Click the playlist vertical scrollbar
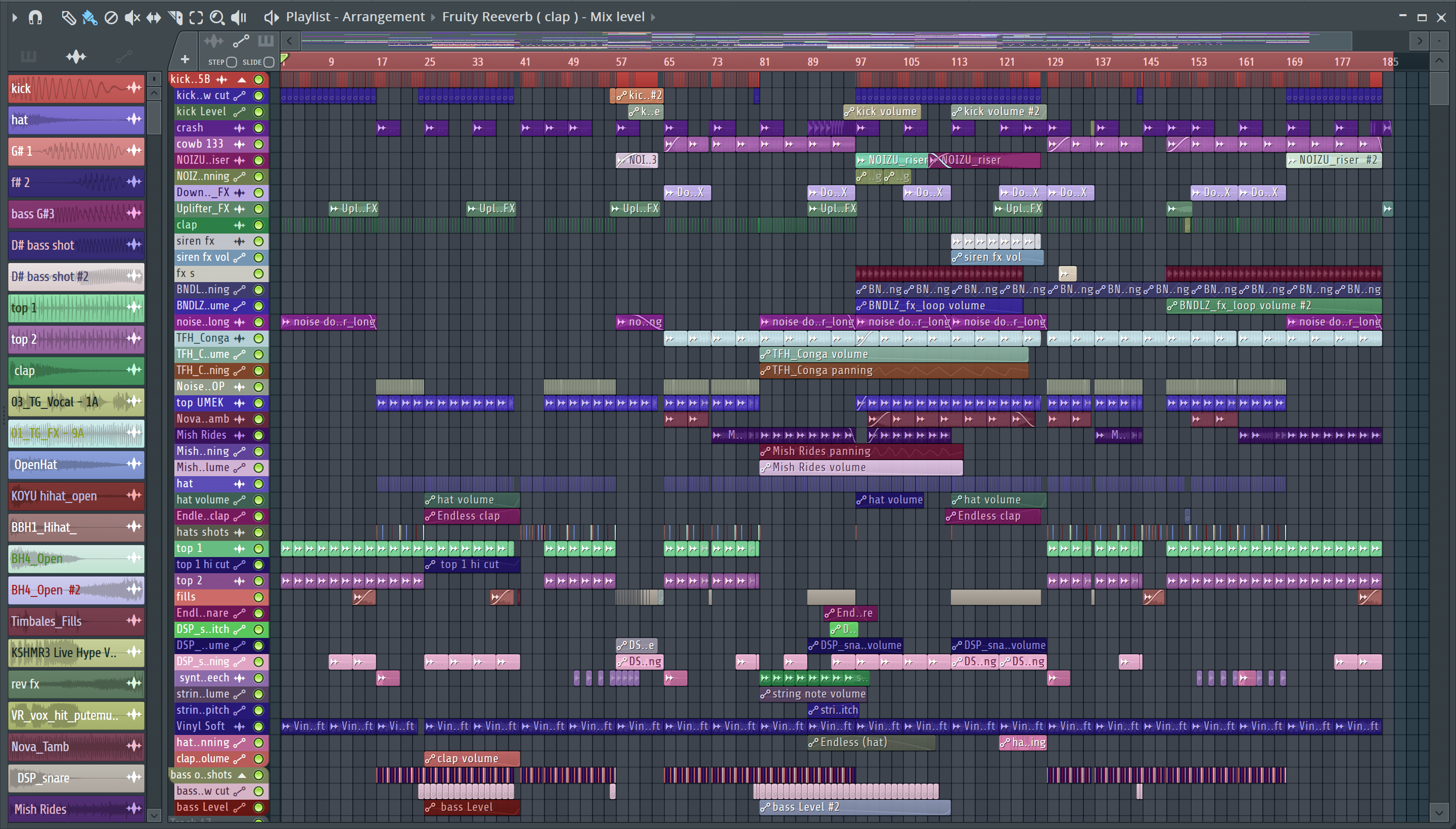This screenshot has width=1456, height=829. click(1439, 89)
